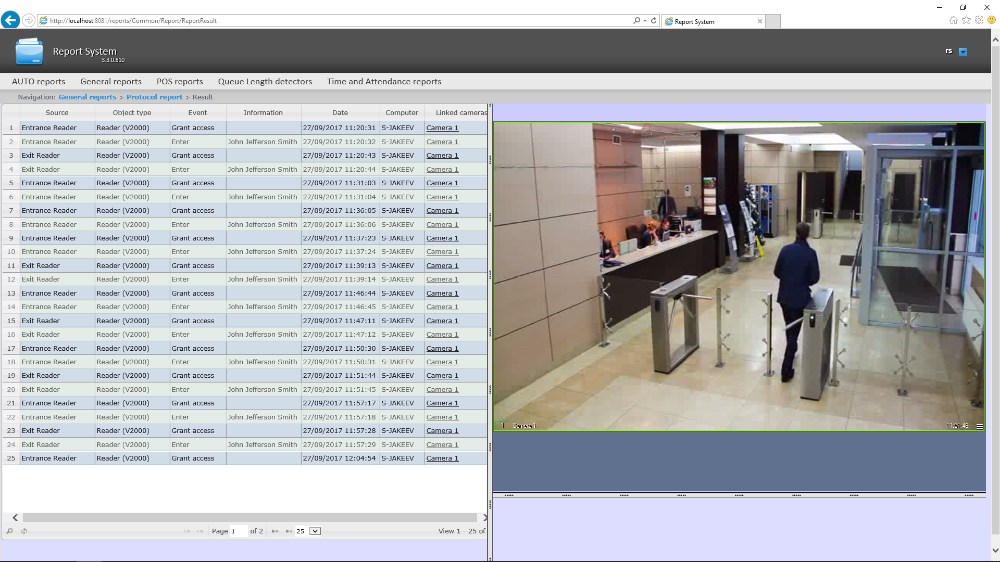
Task: Open browser tools gear icon
Action: [x=980, y=20]
